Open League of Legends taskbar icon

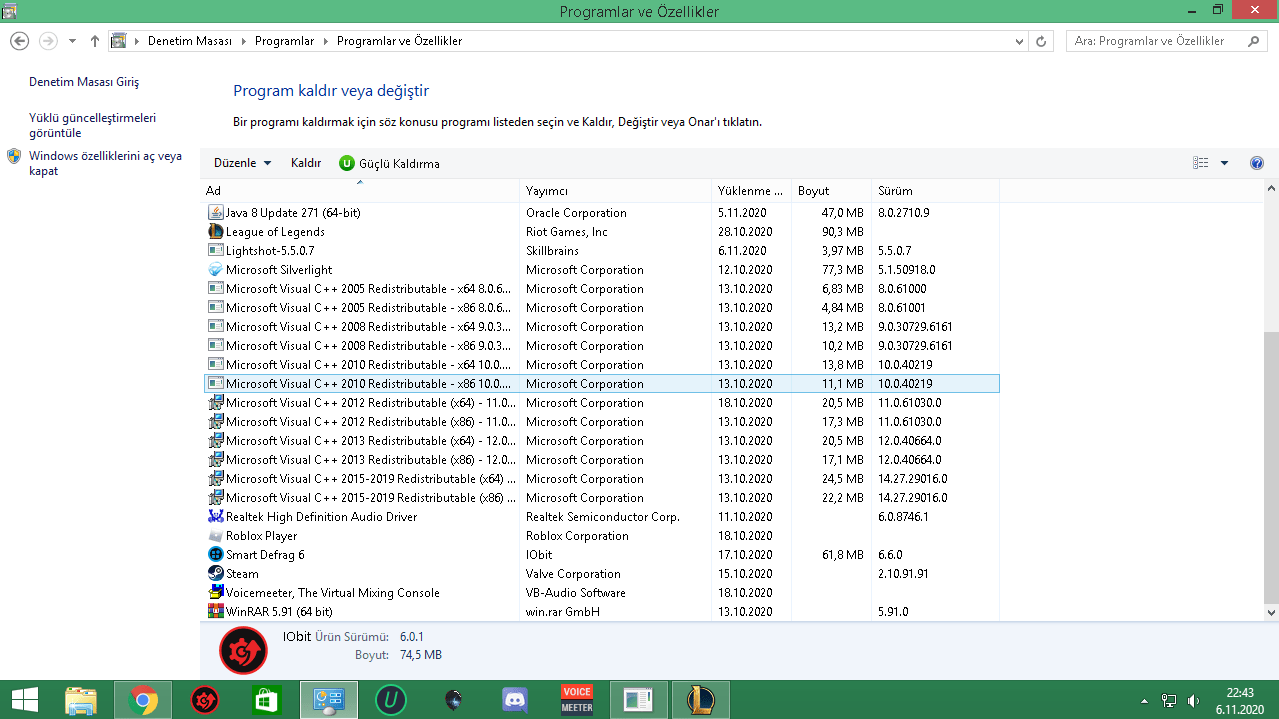click(x=701, y=700)
